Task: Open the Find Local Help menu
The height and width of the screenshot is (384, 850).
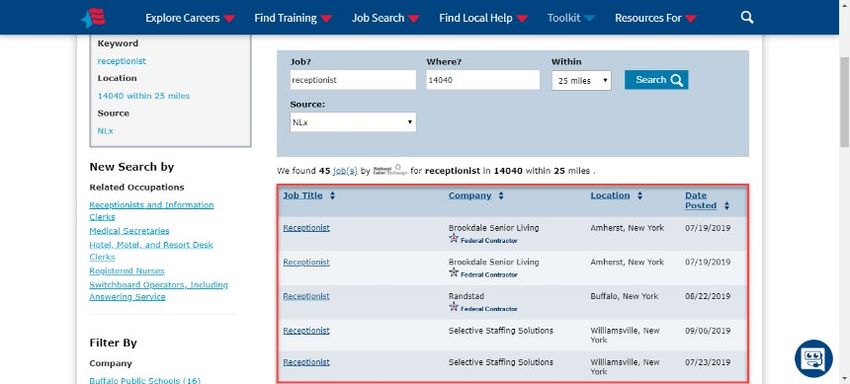Action: [x=484, y=18]
